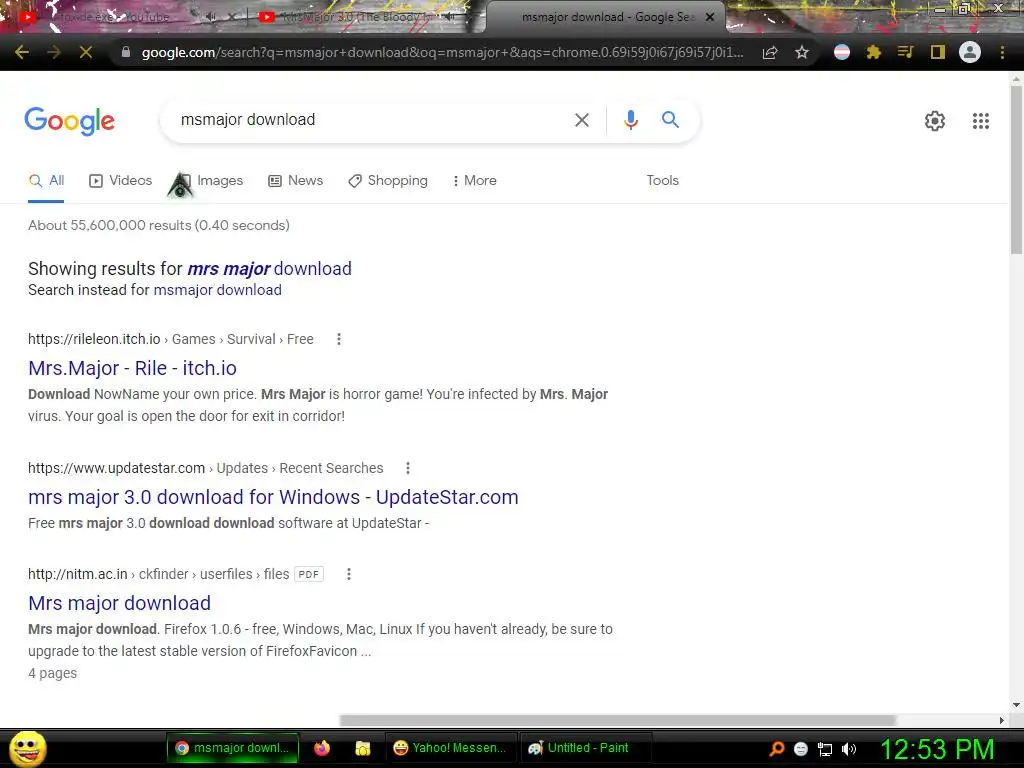Click the Chrome msmajor taskbar button

coord(233,748)
